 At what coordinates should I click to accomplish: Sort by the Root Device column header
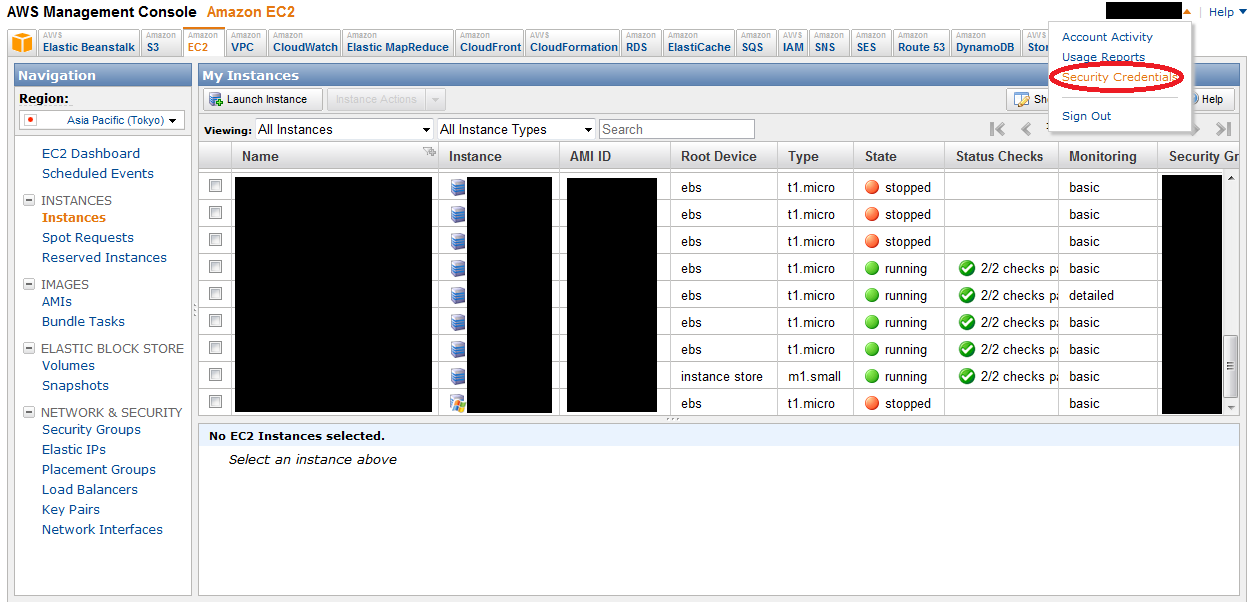[726, 157]
